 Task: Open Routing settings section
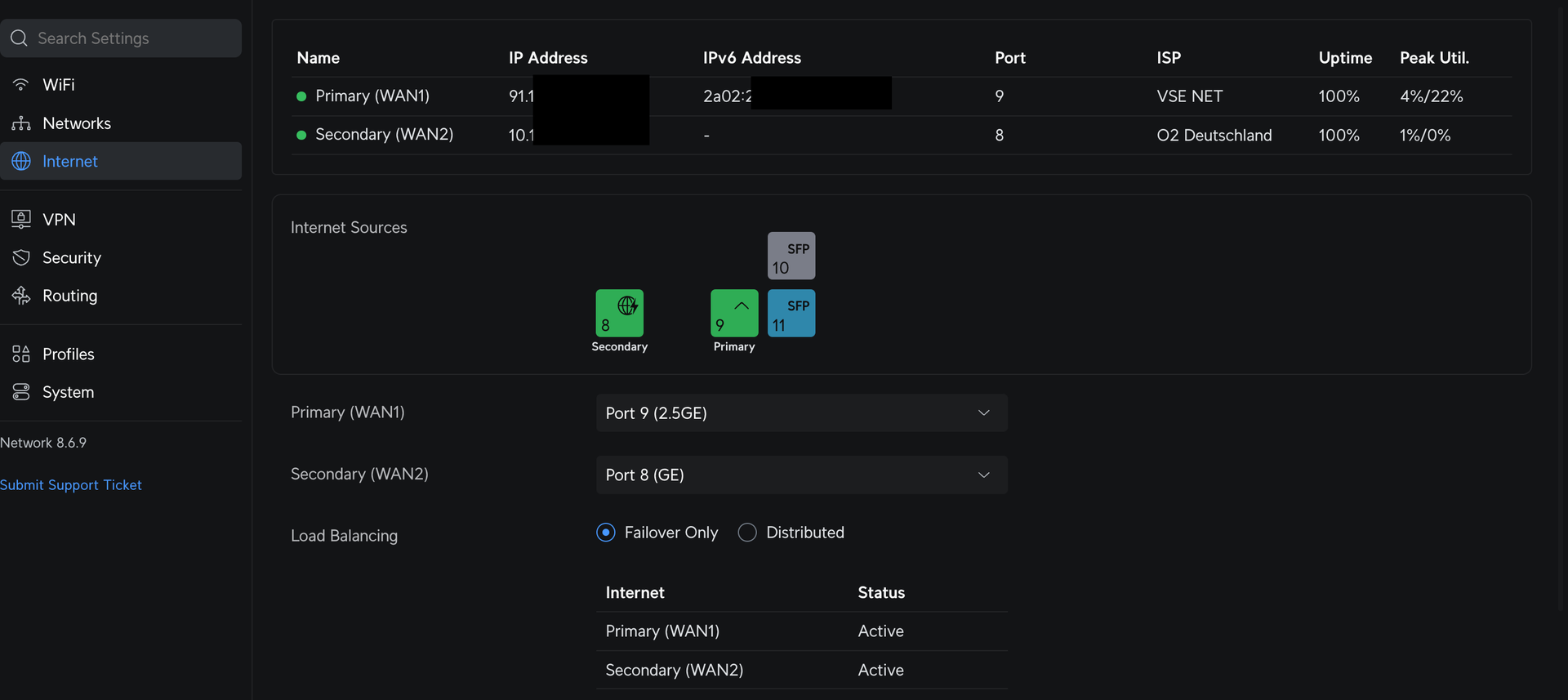121,296
